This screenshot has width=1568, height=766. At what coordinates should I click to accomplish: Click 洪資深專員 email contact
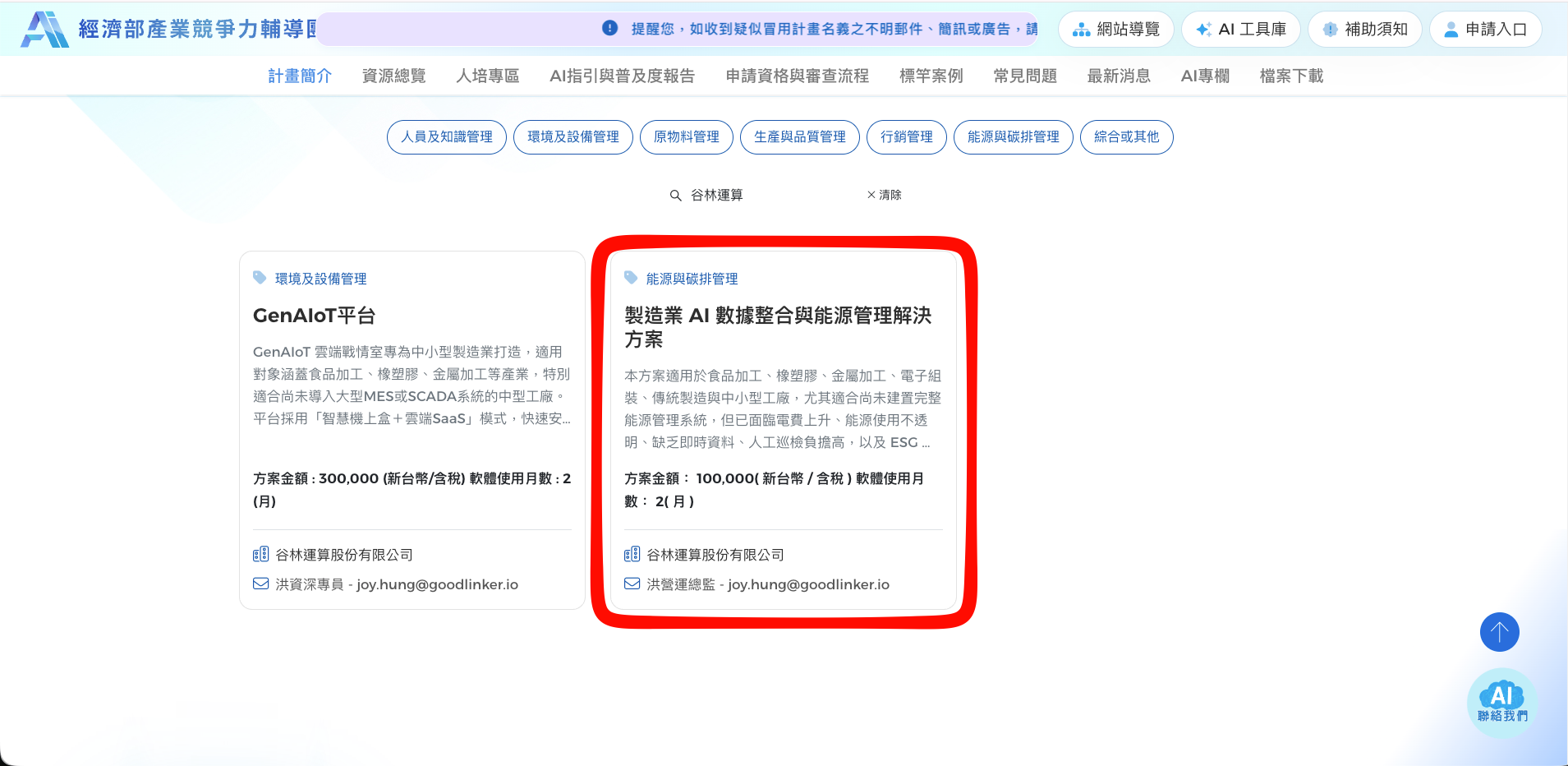[397, 584]
